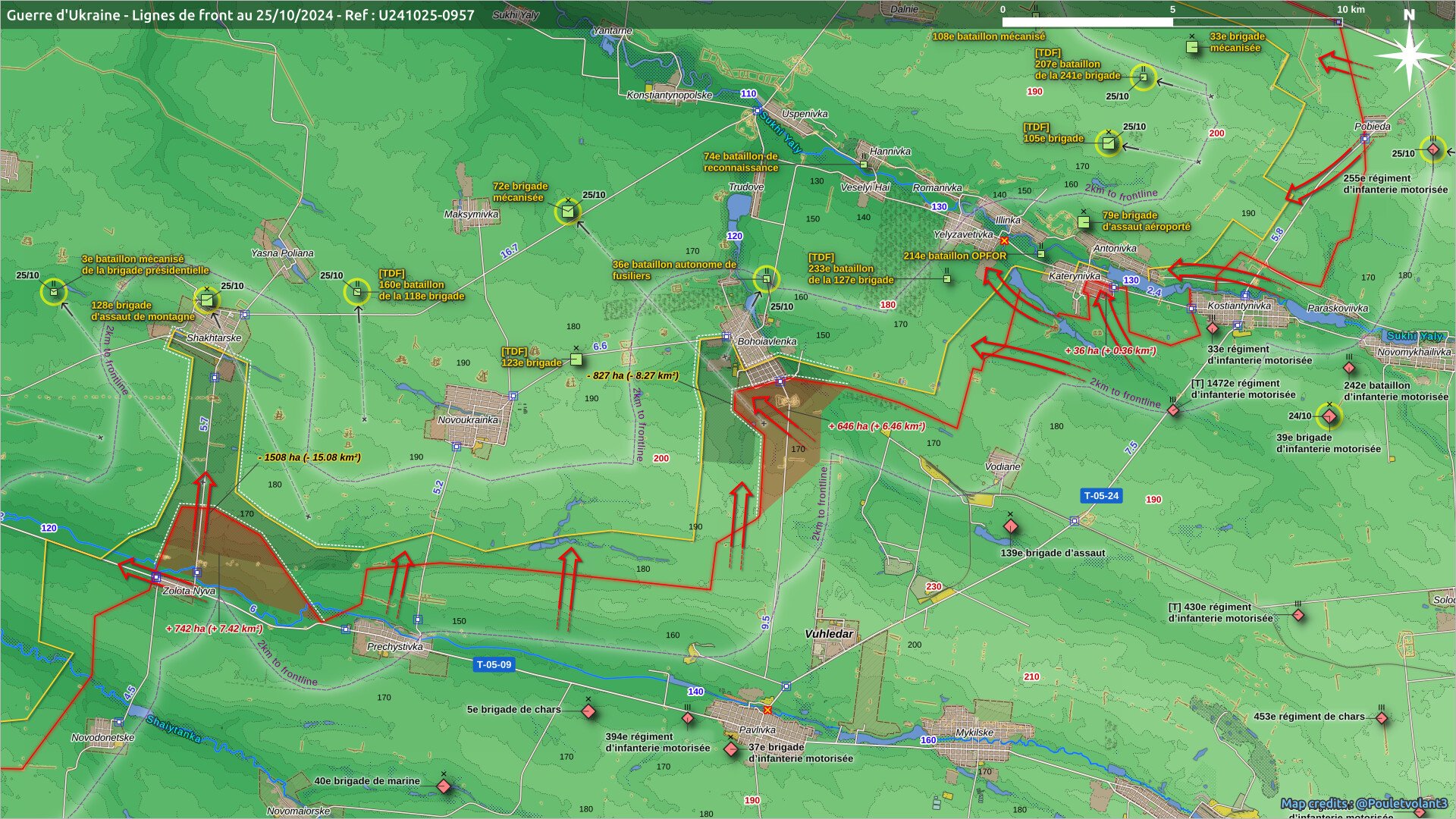Click the Mykilske village label
The width and height of the screenshot is (1456, 819).
click(x=974, y=733)
